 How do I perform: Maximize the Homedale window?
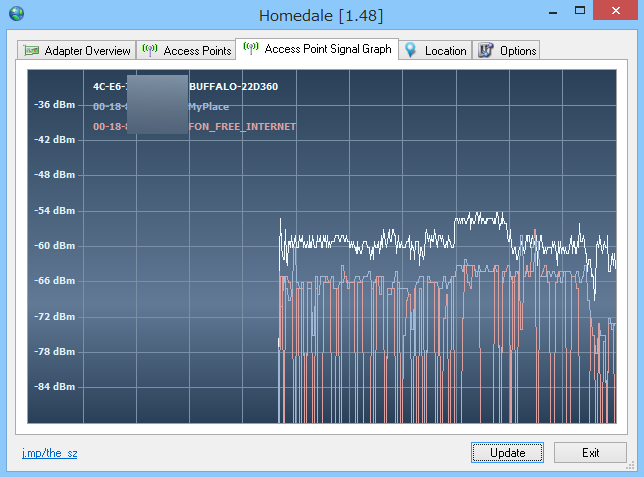pyautogui.click(x=580, y=11)
